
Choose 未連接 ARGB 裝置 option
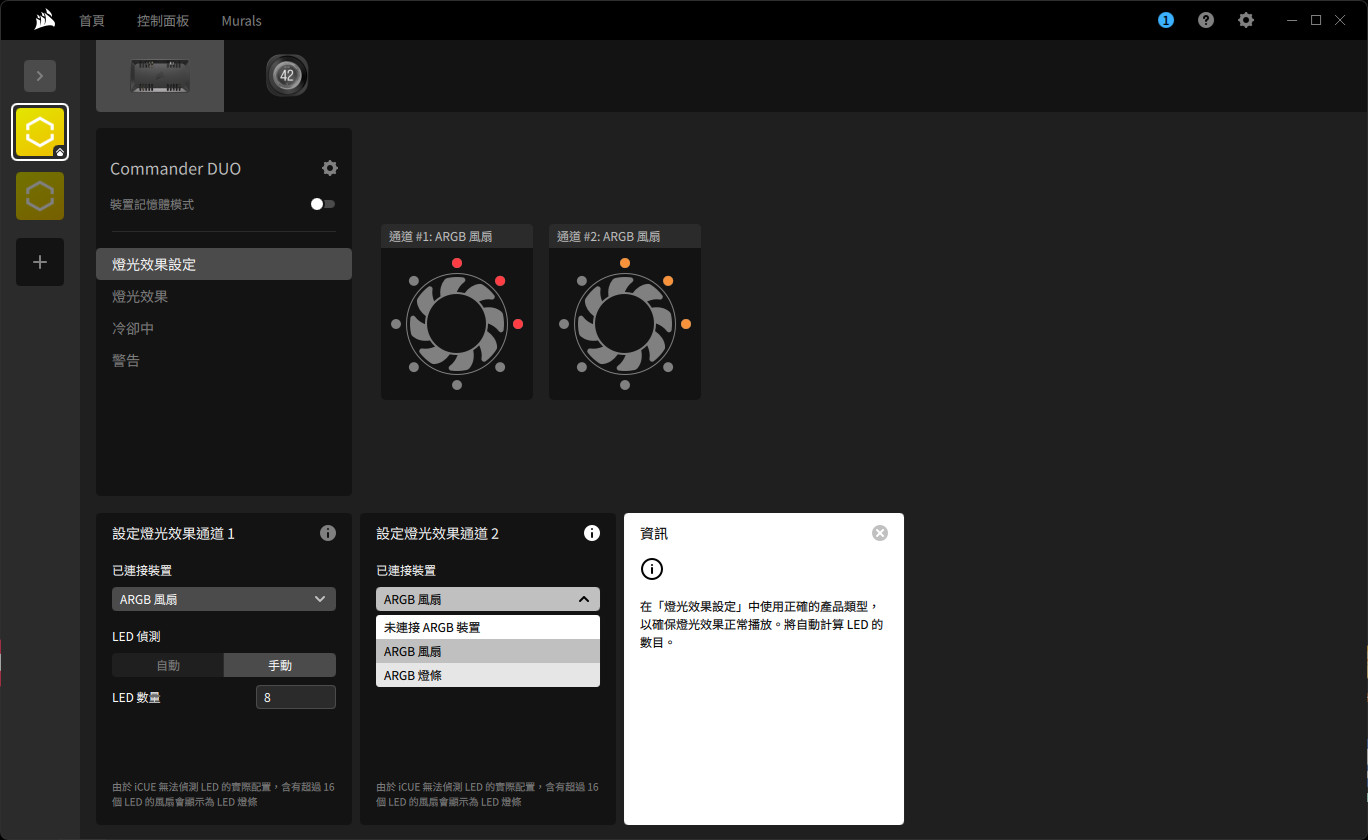coord(488,627)
